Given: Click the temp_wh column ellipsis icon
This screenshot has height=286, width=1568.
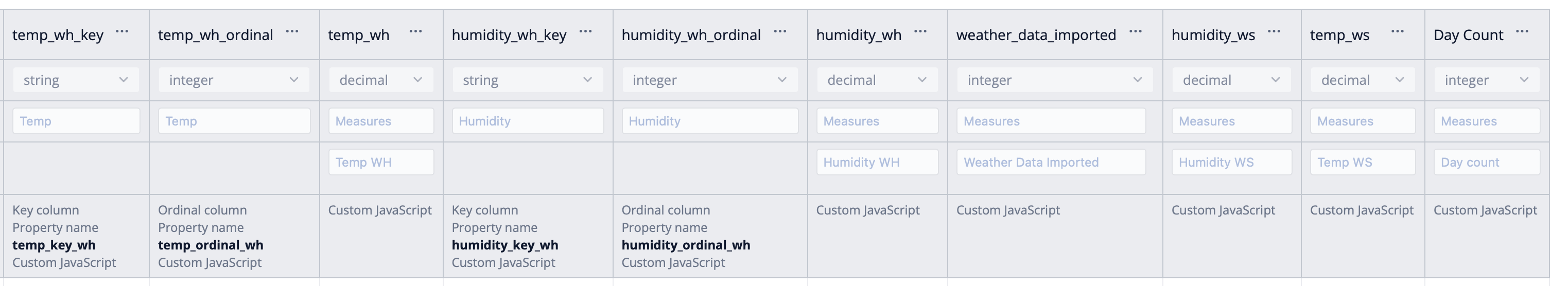Looking at the screenshot, I should [x=416, y=32].
